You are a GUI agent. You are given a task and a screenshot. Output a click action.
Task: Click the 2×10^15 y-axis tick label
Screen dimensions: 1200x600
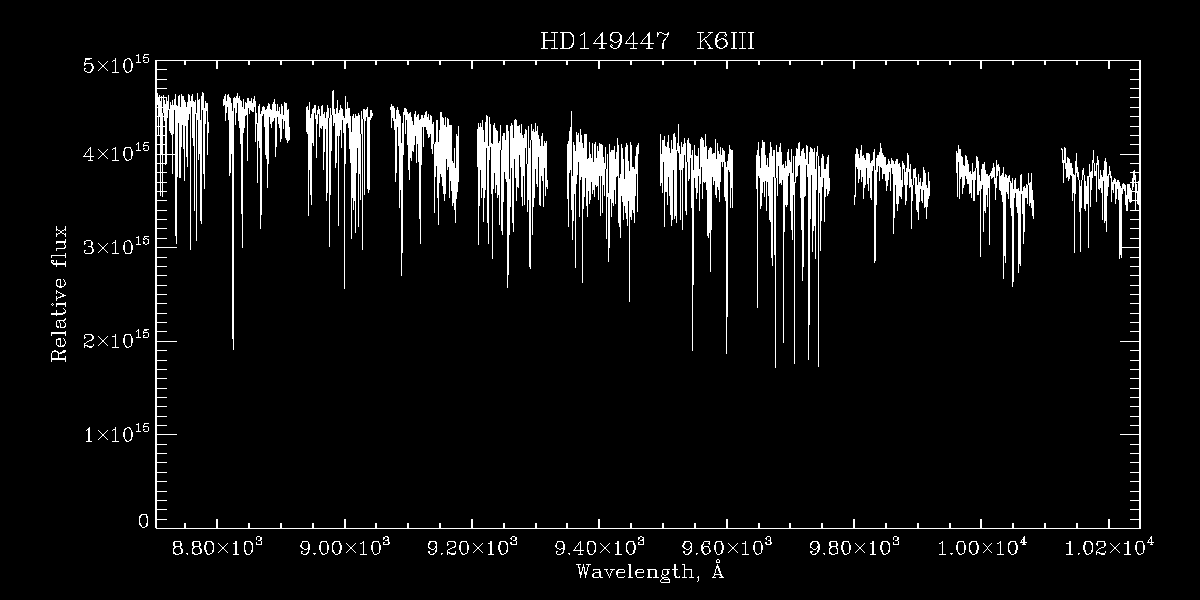click(116, 341)
